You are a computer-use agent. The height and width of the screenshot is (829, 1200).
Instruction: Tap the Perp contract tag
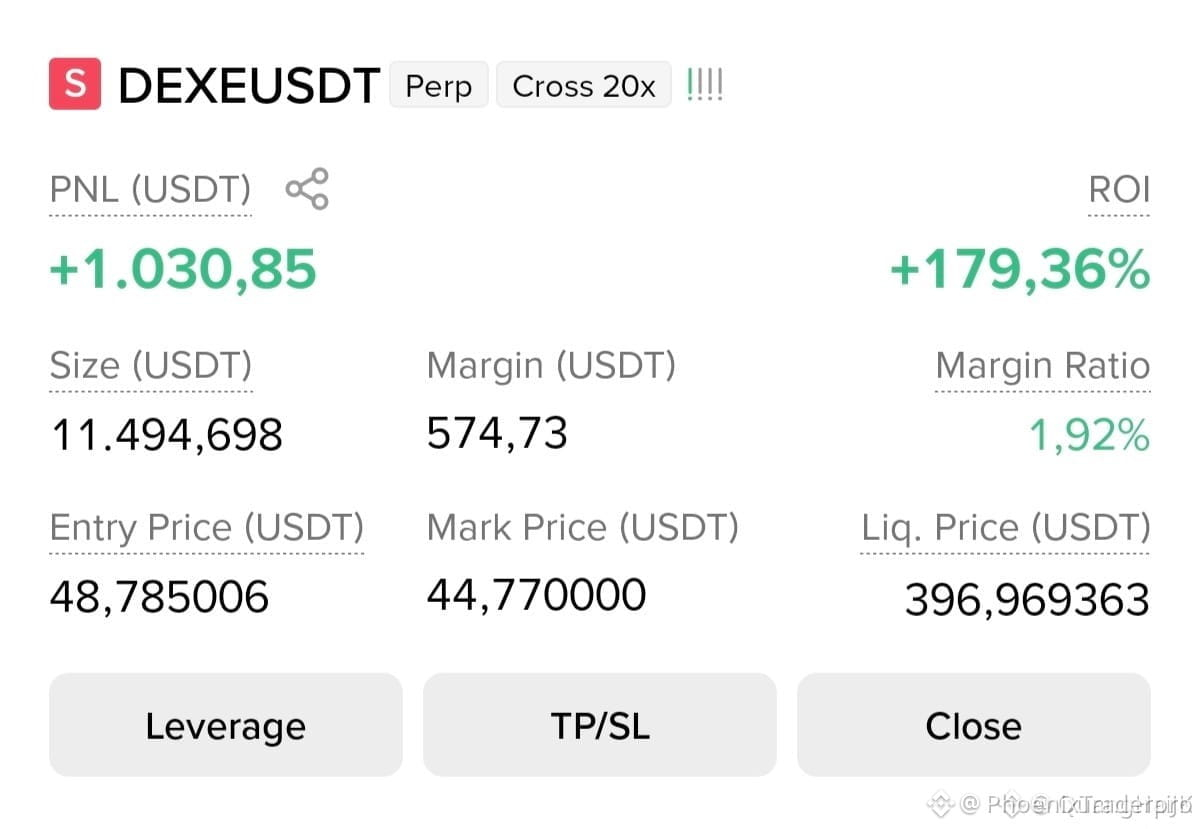point(439,86)
